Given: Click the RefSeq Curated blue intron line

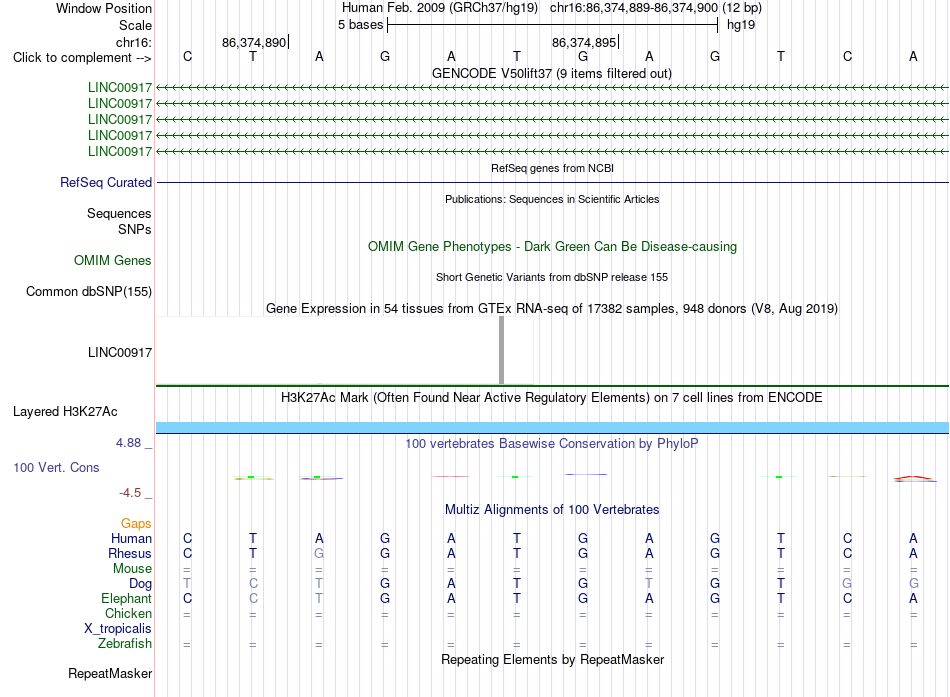Looking at the screenshot, I should 553,182.
